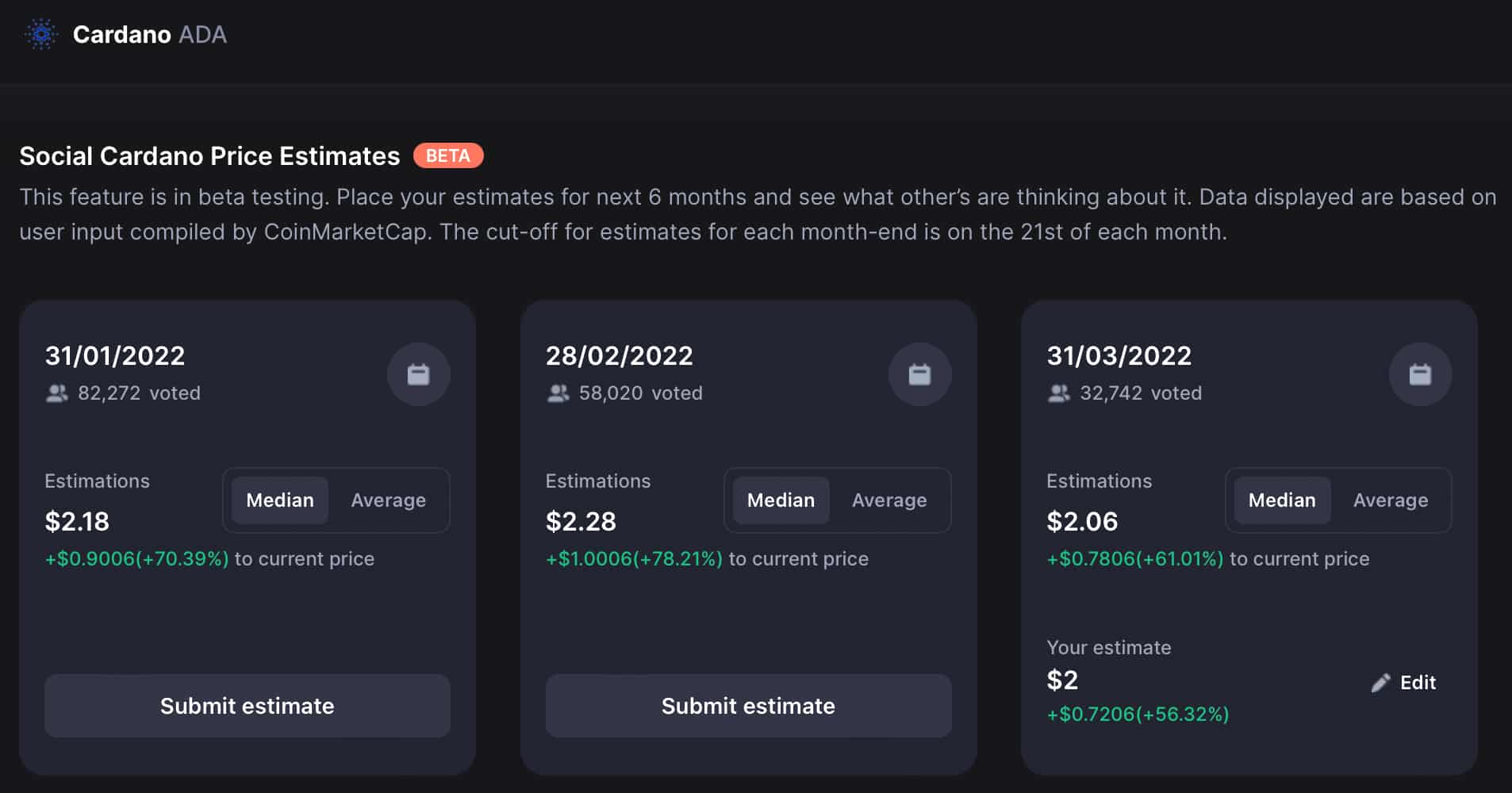Click the green +$0.7206(+56.32%) change text
Viewport: 1512px width, 793px height.
coord(1137,714)
